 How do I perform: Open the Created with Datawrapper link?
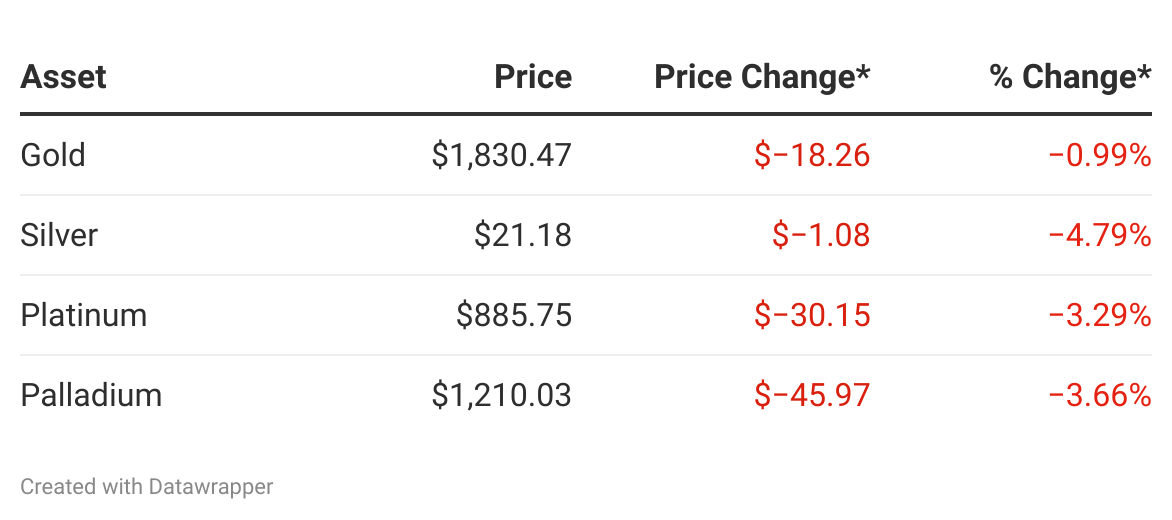(147, 487)
